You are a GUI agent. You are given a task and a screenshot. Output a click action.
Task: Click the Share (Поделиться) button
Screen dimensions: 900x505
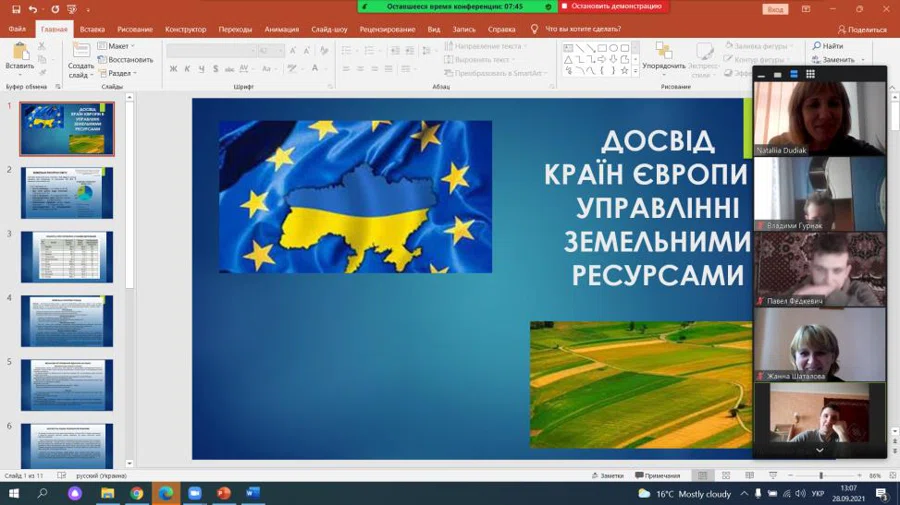tap(862, 29)
